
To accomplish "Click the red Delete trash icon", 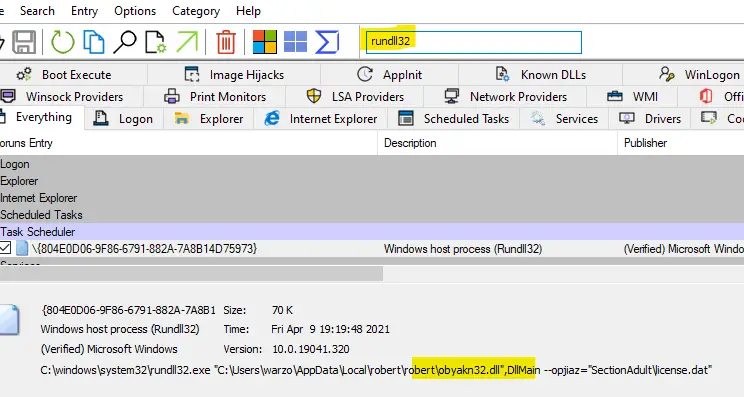I will (226, 42).
